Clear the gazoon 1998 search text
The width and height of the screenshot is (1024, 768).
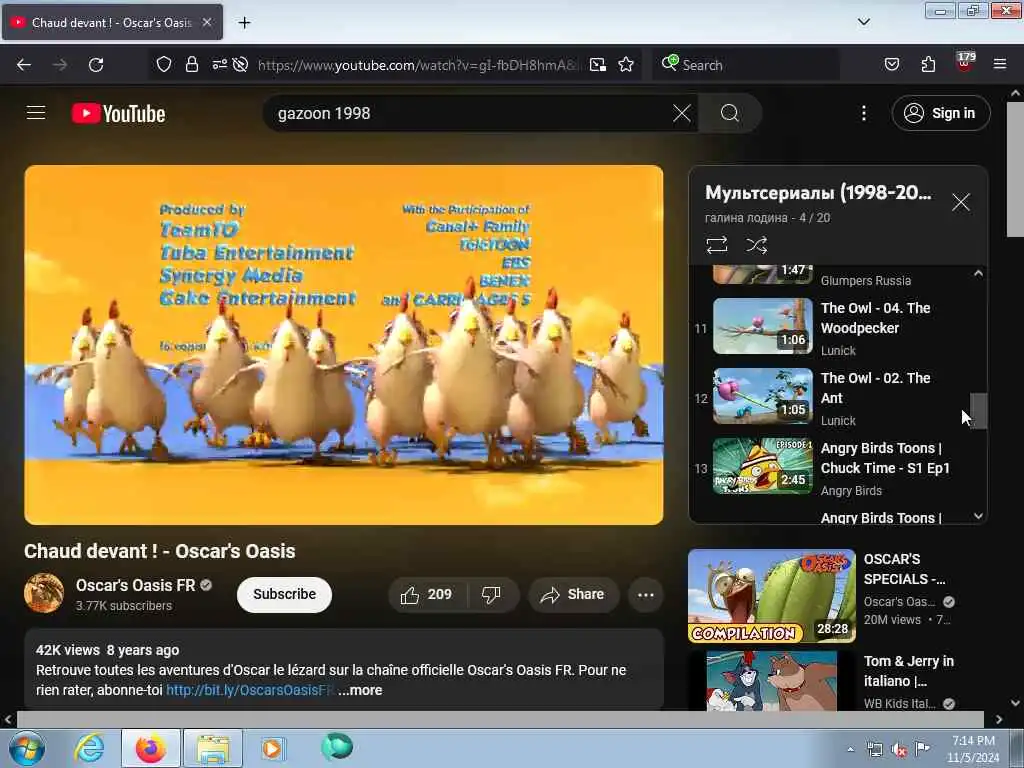coord(682,113)
